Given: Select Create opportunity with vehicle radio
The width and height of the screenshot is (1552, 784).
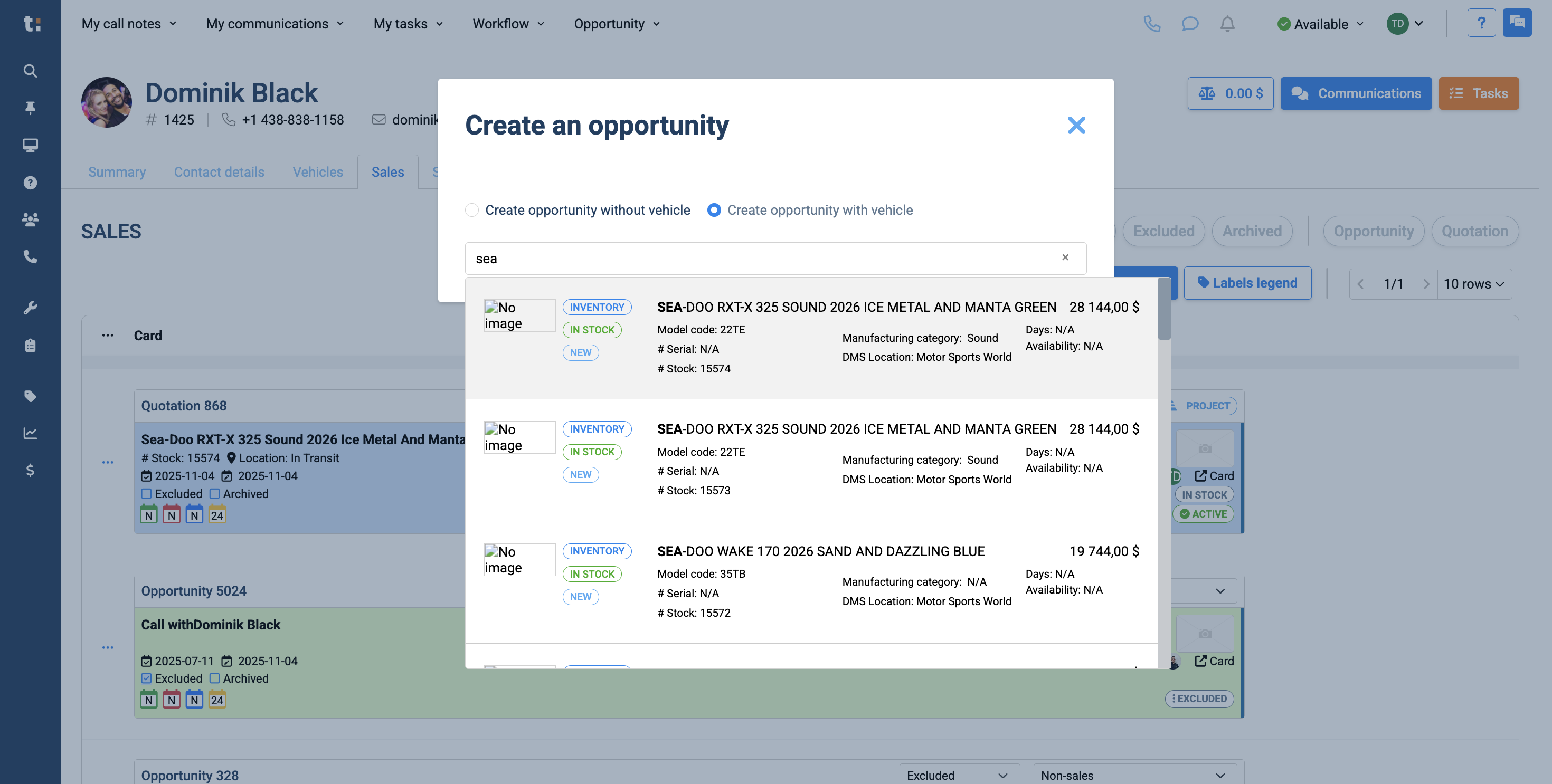Looking at the screenshot, I should [714, 210].
